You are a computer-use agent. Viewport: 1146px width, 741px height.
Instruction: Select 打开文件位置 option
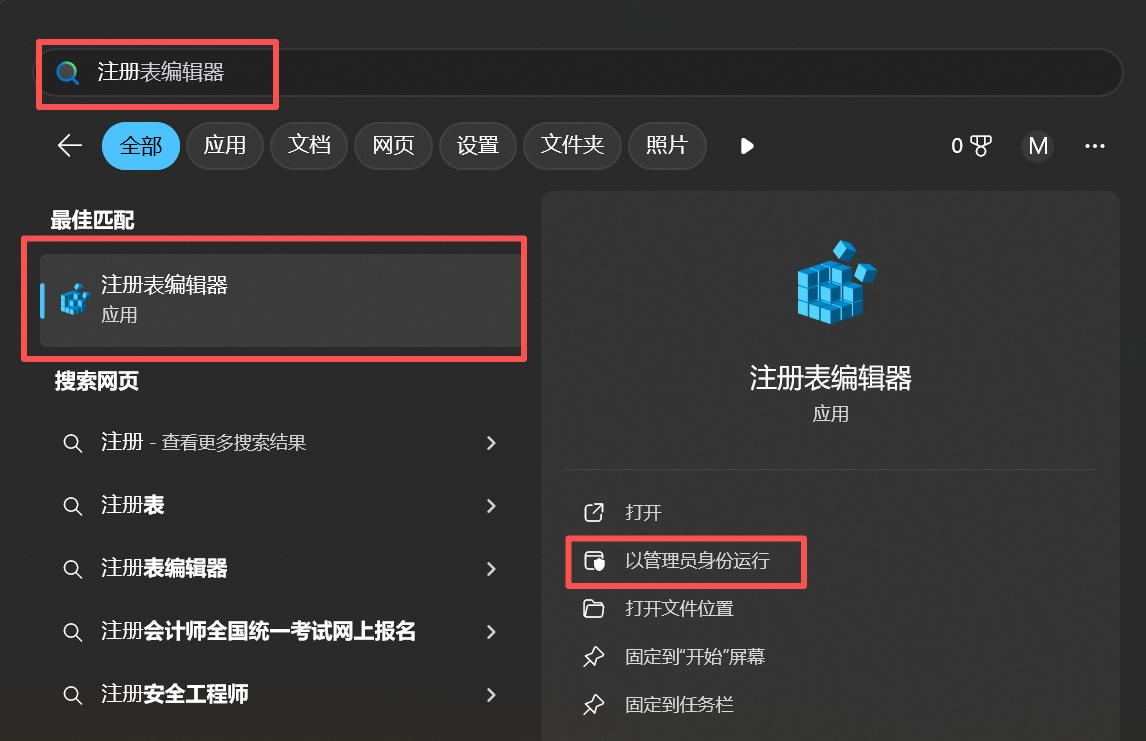679,608
